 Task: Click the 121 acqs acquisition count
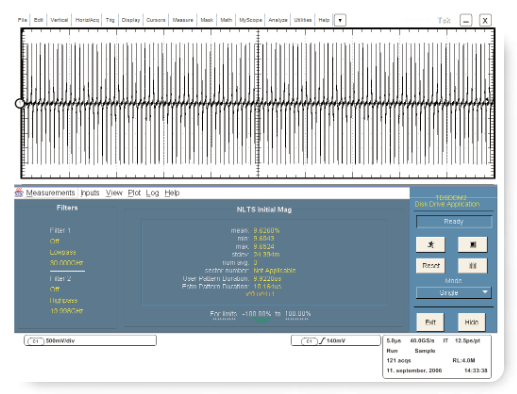coord(399,360)
